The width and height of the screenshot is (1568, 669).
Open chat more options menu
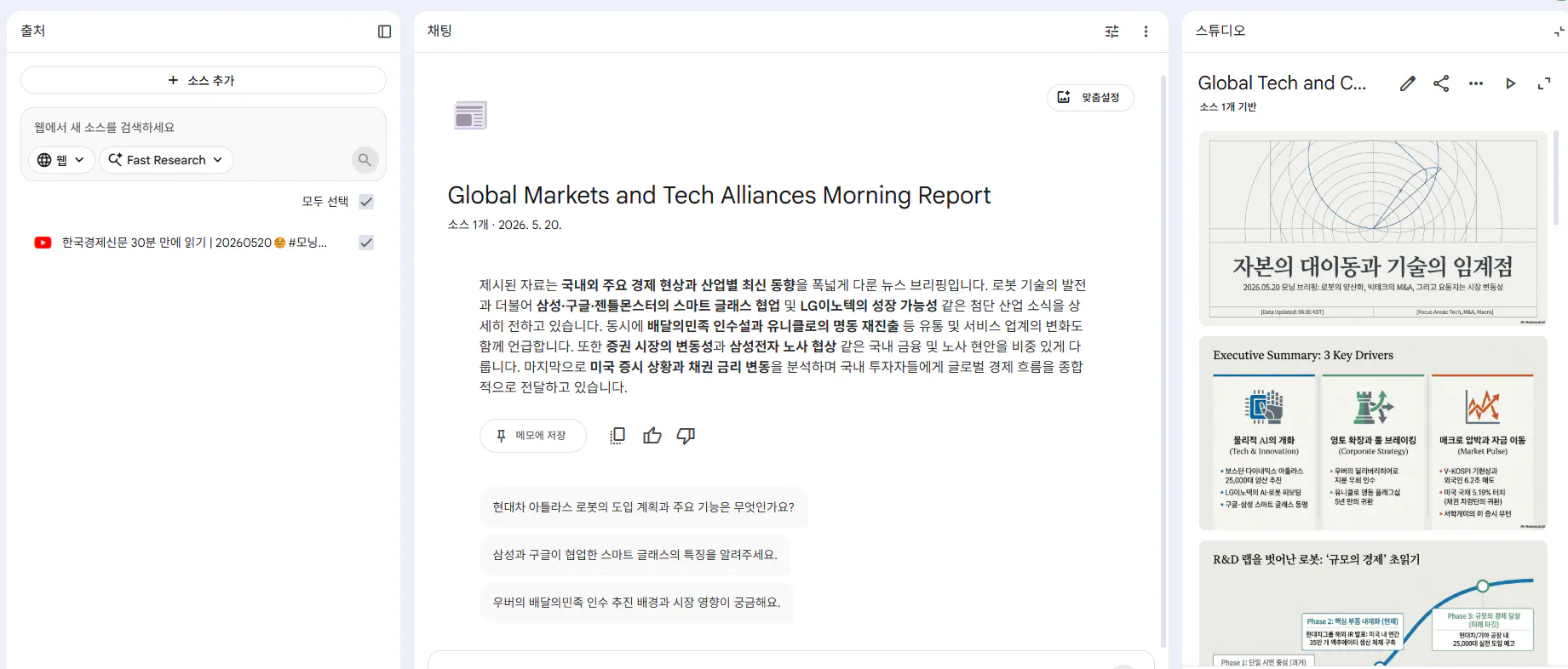[x=1146, y=31]
